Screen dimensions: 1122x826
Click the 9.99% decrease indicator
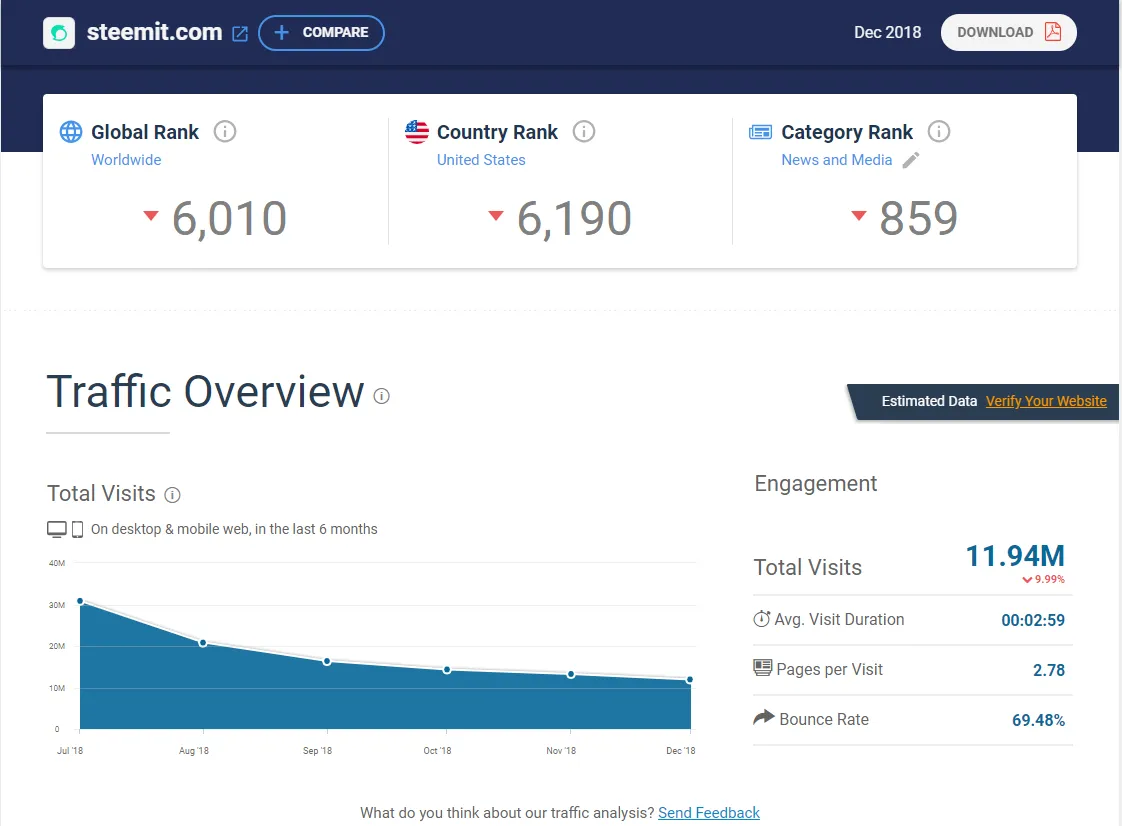1043,579
